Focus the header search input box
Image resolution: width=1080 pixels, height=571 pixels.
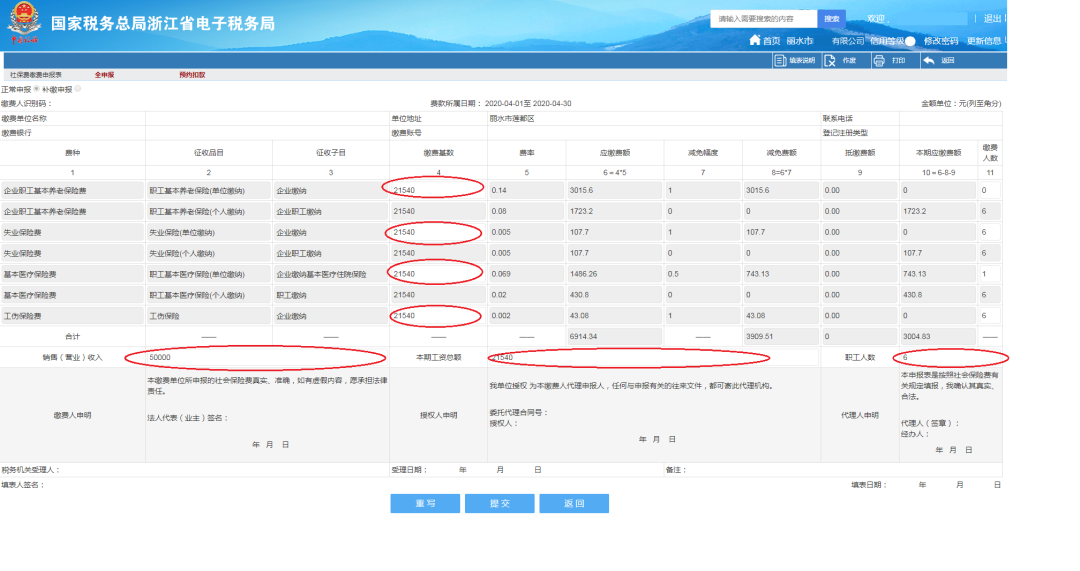[764, 19]
